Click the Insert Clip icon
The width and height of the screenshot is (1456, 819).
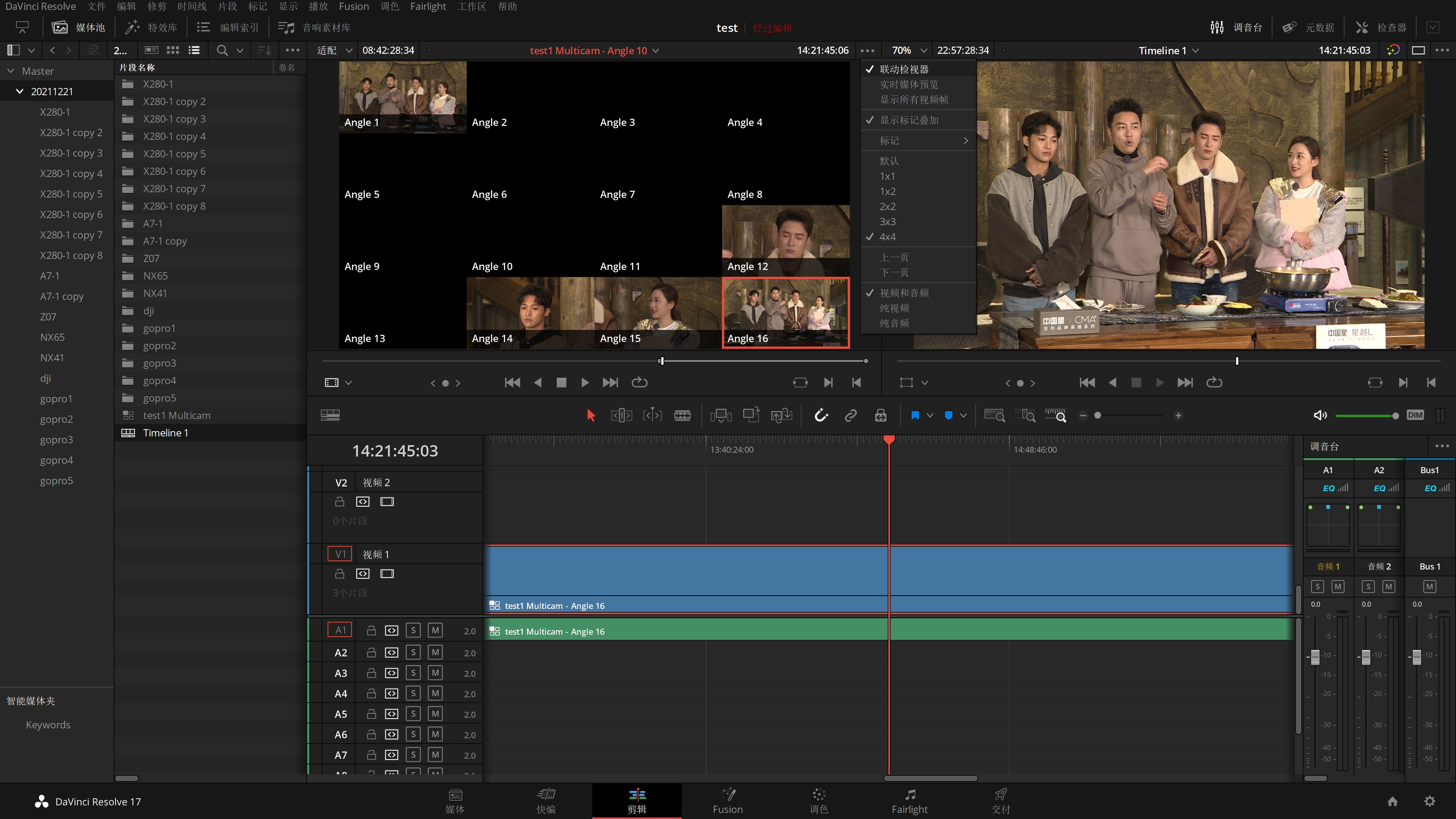pos(721,416)
